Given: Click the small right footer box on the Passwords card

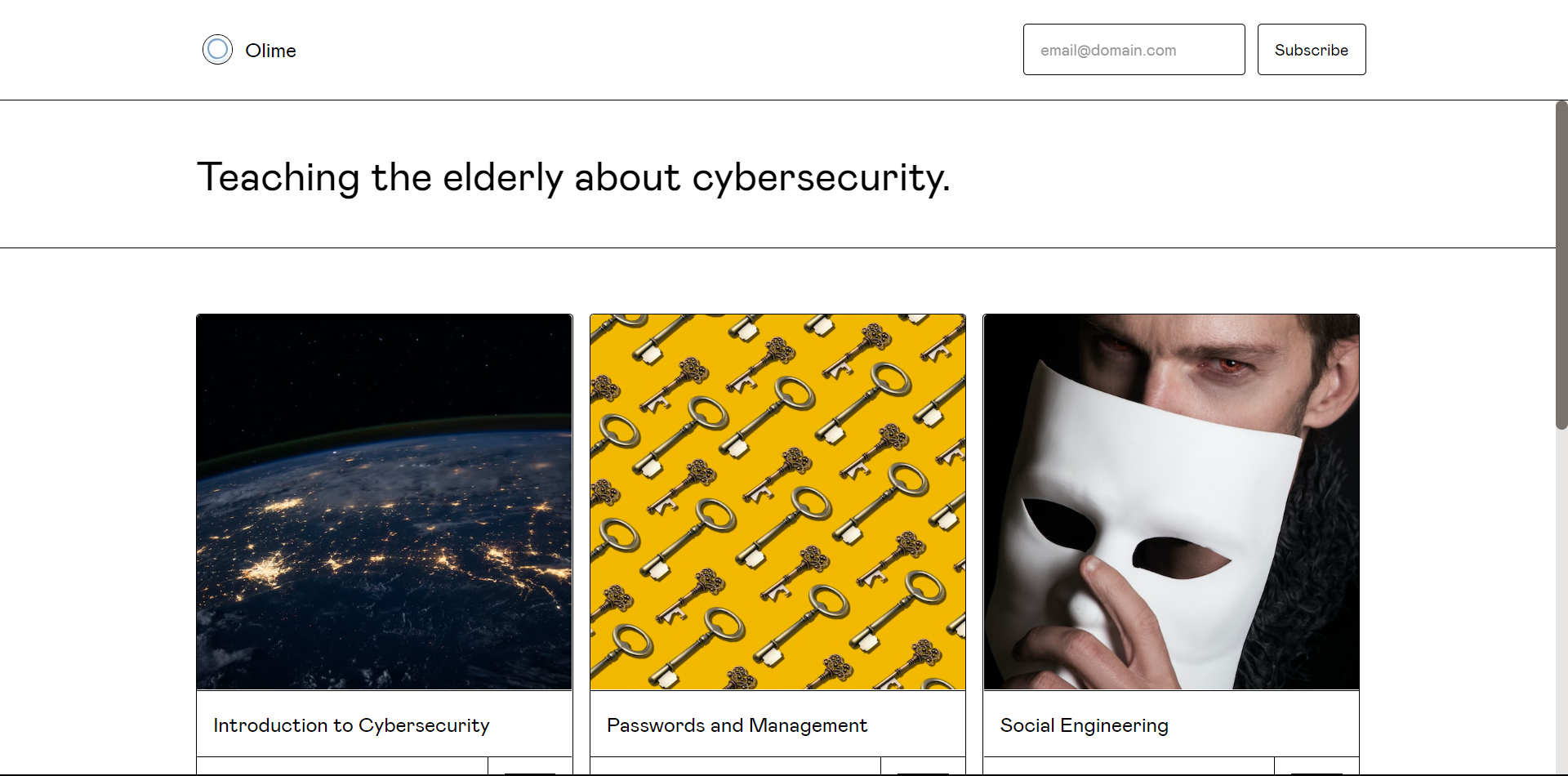Looking at the screenshot, I should coord(924,766).
